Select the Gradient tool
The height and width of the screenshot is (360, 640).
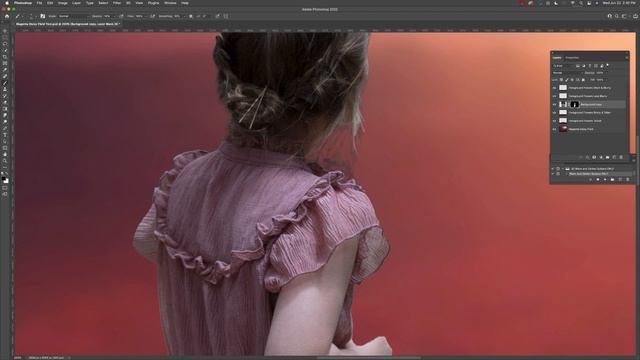pyautogui.click(x=5, y=109)
